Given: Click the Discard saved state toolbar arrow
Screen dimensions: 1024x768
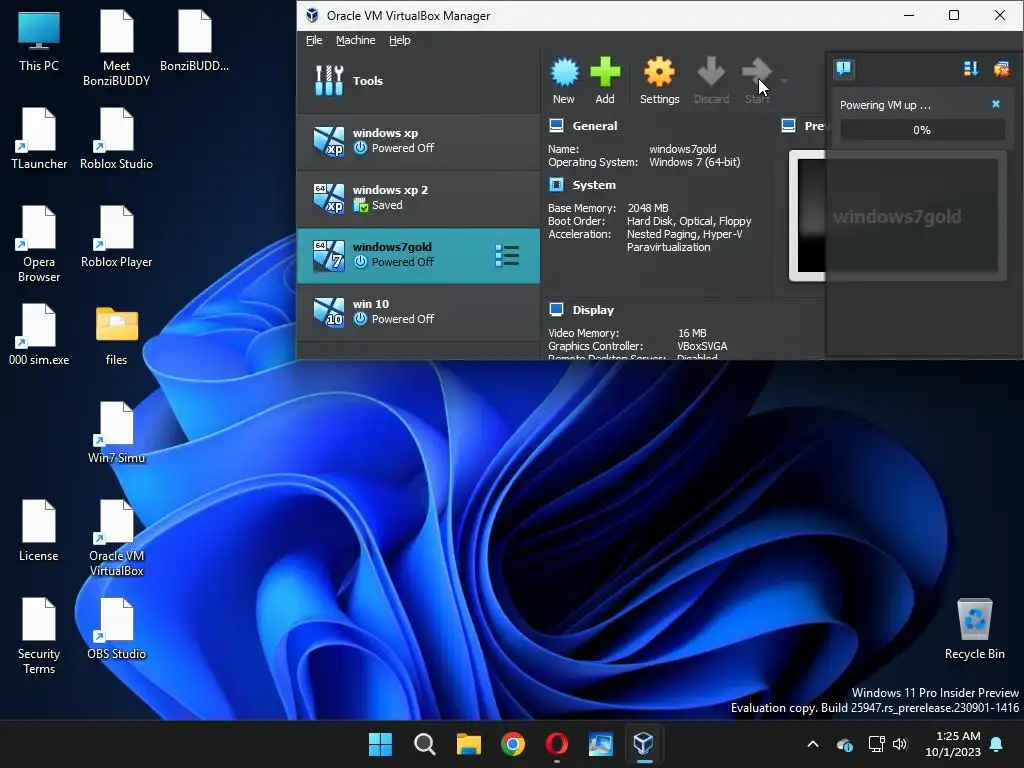Looking at the screenshot, I should [x=711, y=72].
